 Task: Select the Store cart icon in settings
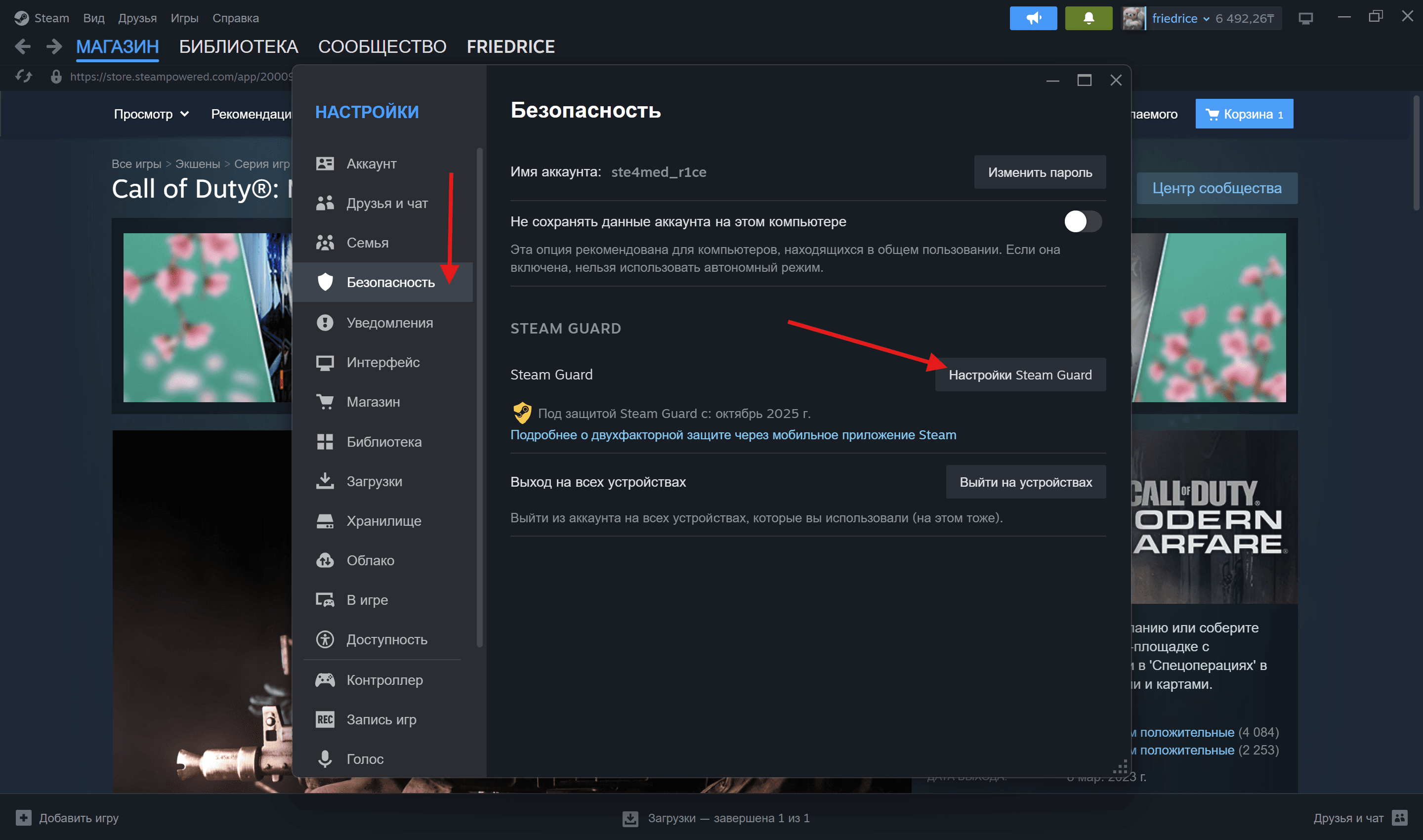click(x=325, y=402)
